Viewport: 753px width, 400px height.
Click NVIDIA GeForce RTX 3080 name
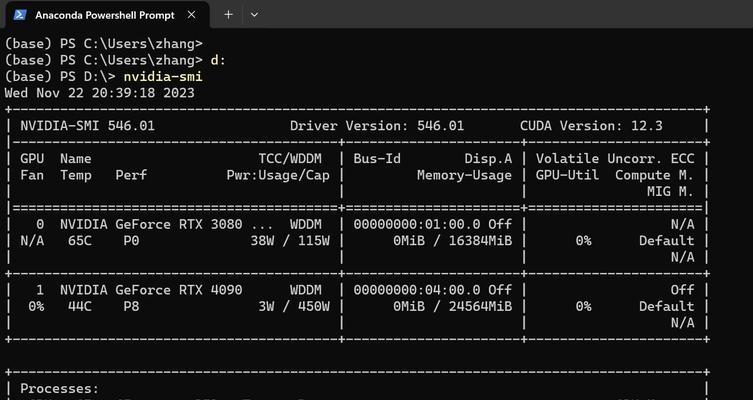click(151, 224)
